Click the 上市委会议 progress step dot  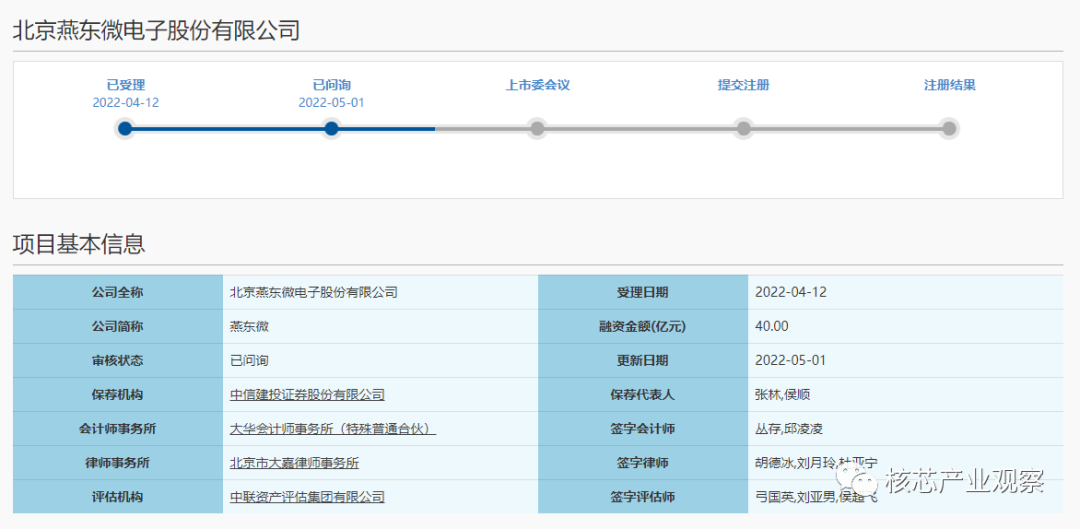(x=537, y=128)
